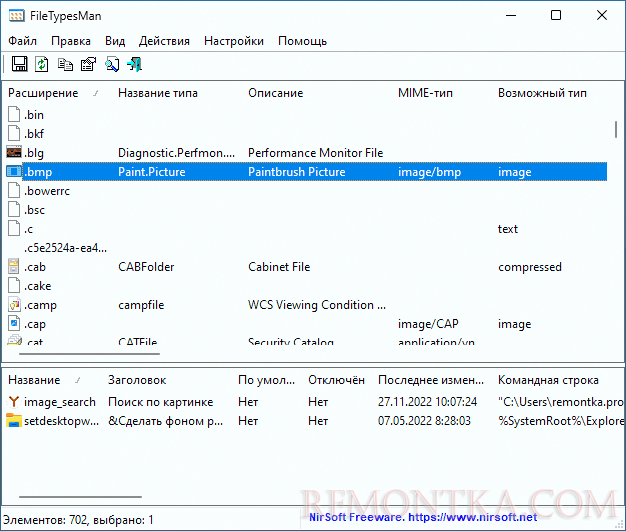
Task: Click the lower pane horizontal scrollbar
Action: pos(80,497)
